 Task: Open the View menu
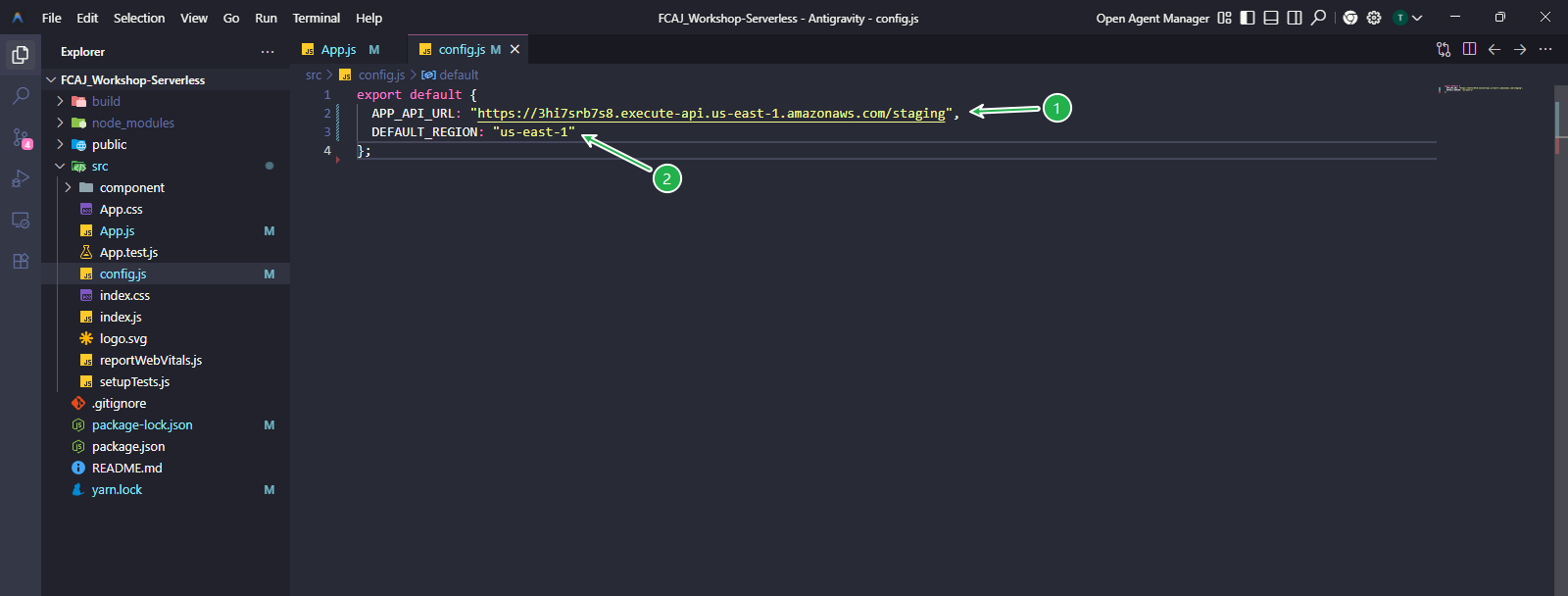(x=194, y=18)
